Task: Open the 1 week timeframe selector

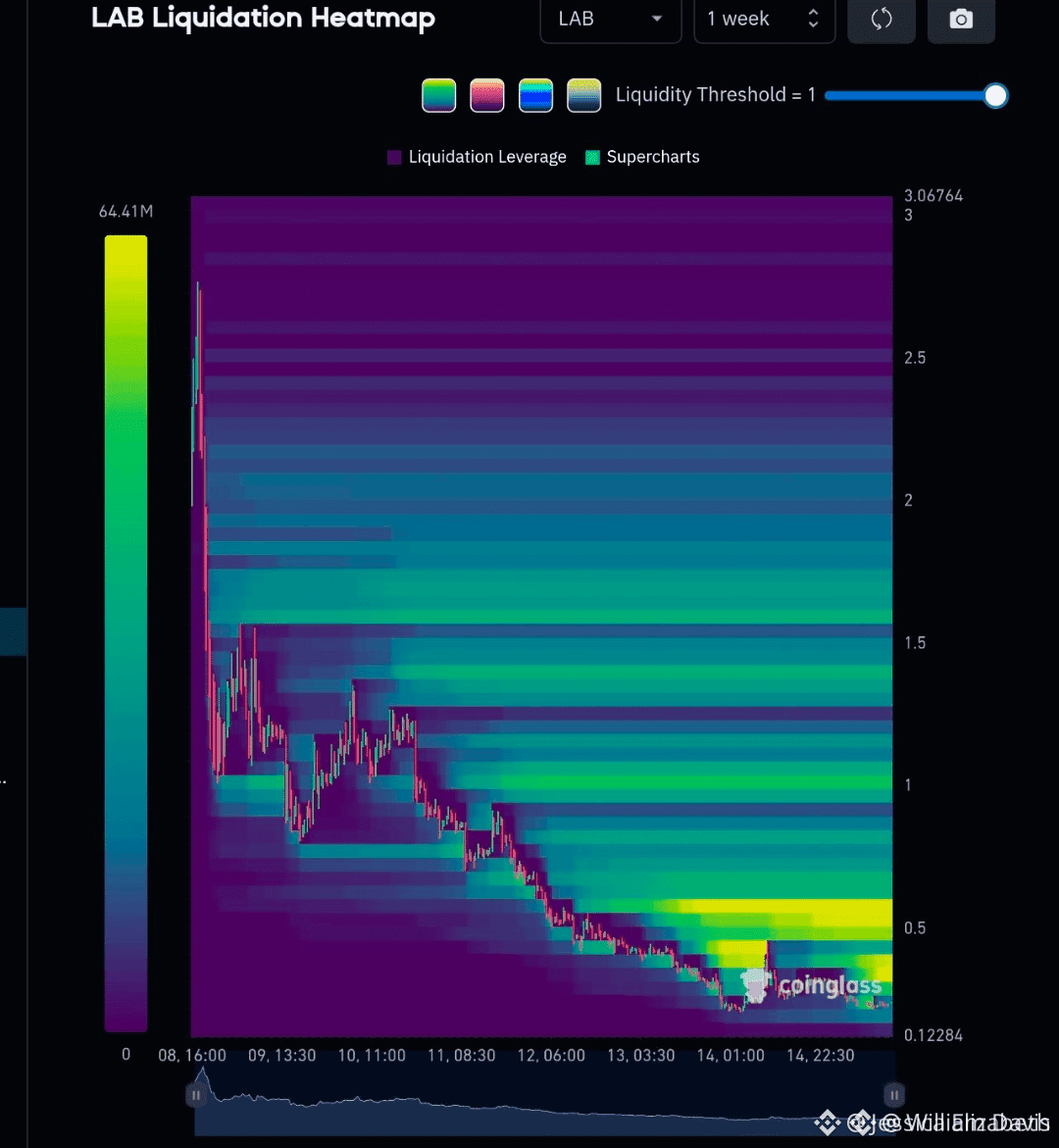Action: [765, 20]
